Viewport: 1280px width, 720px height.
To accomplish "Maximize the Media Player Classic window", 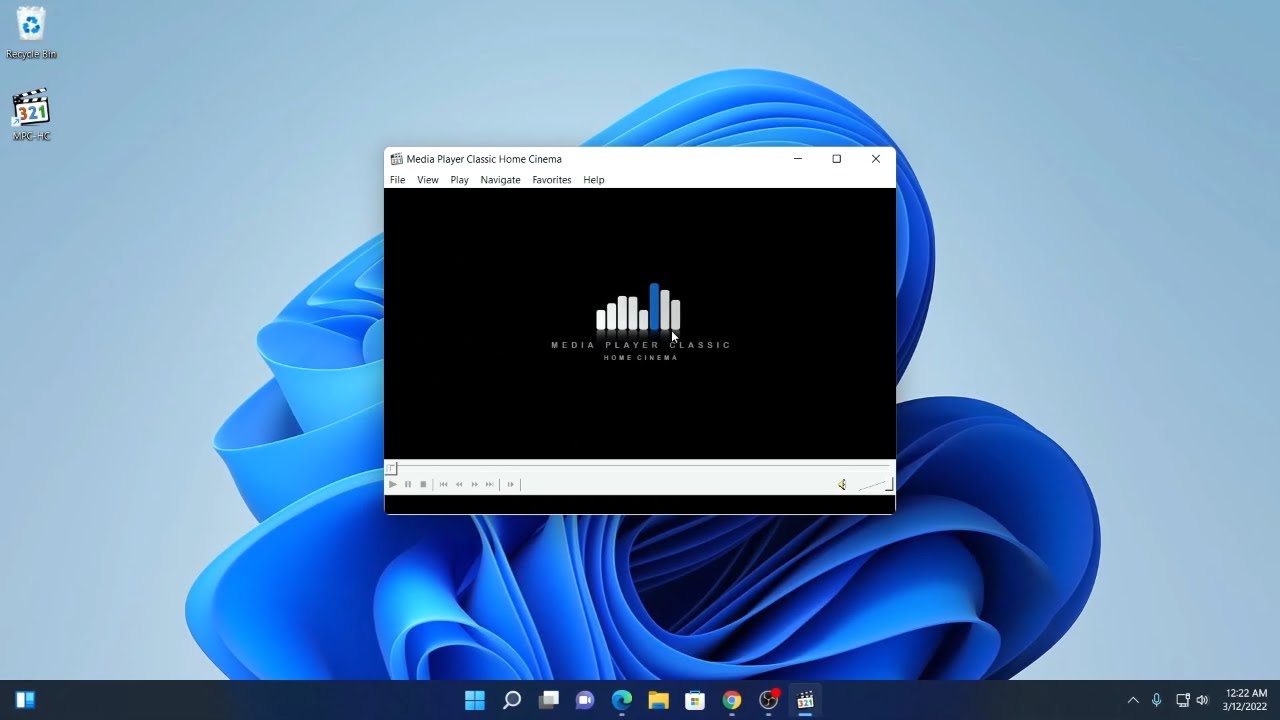I will pos(837,159).
